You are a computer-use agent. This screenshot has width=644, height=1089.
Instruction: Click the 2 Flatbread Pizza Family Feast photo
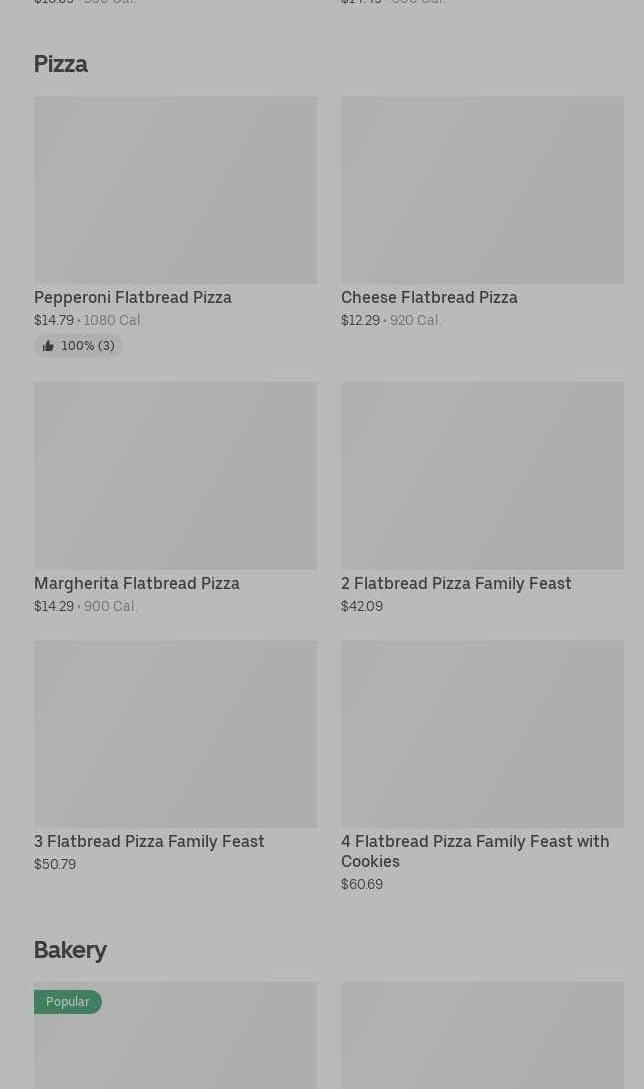482,475
